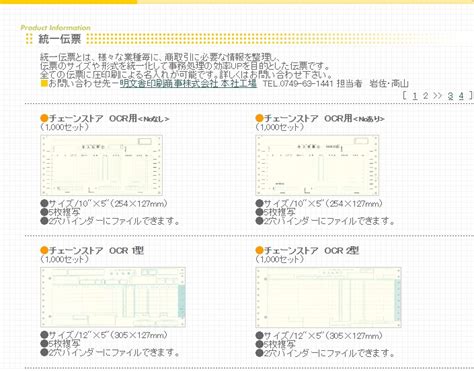This screenshot has width=474, height=371.
Task: Open the 明文舎印刷商事株式会社 本社工場 link
Action: click(188, 83)
